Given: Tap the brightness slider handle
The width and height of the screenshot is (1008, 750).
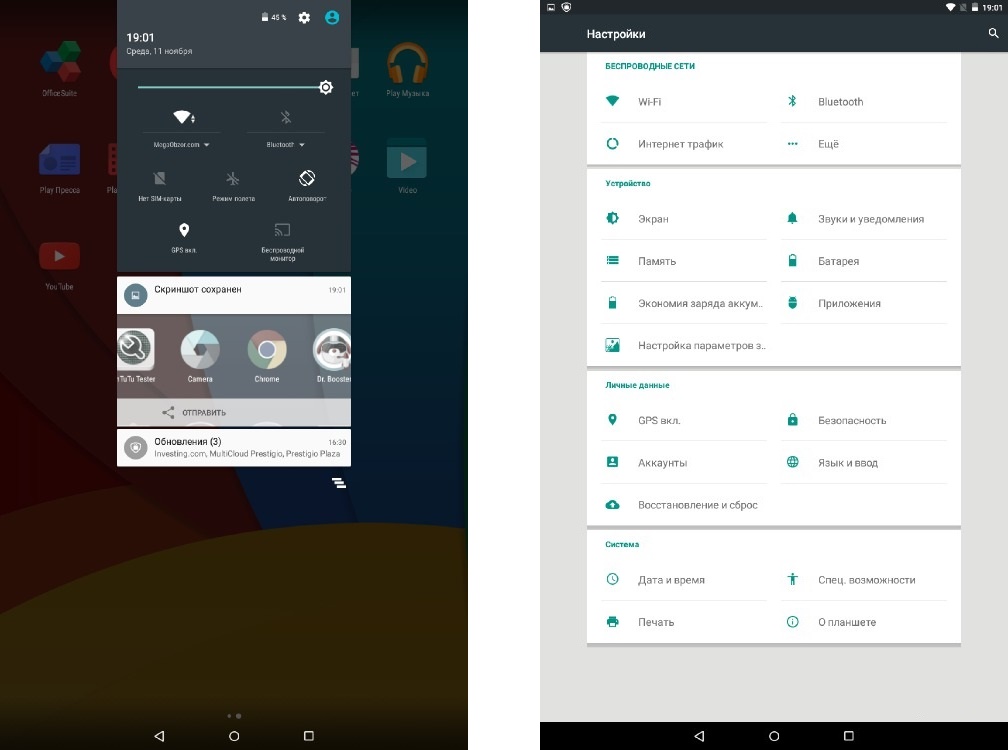Looking at the screenshot, I should (326, 87).
